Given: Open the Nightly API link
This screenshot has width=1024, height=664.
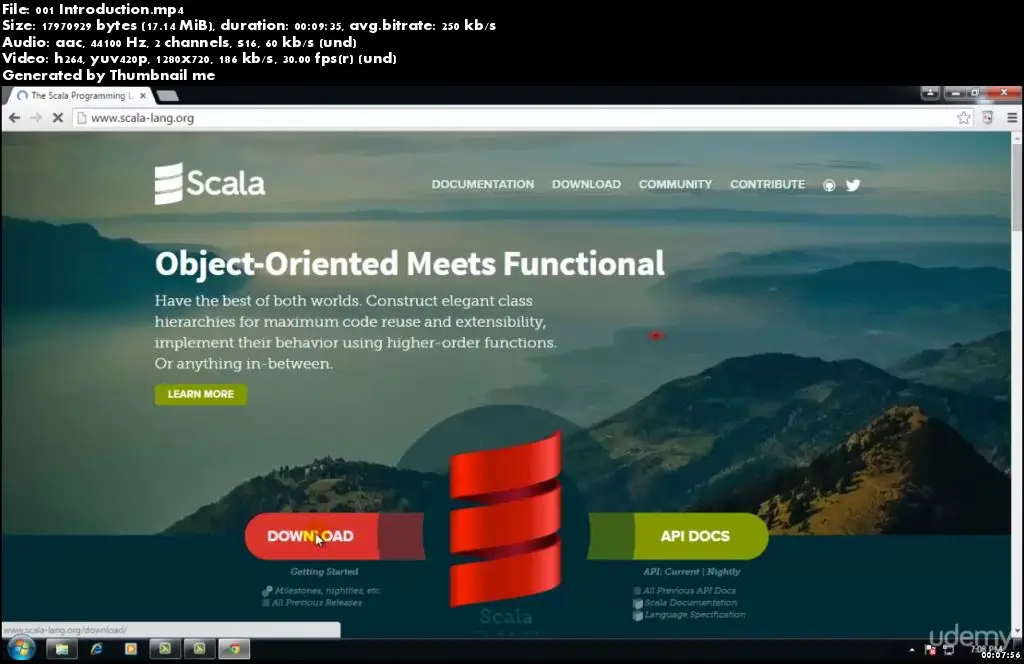Looking at the screenshot, I should [x=724, y=571].
